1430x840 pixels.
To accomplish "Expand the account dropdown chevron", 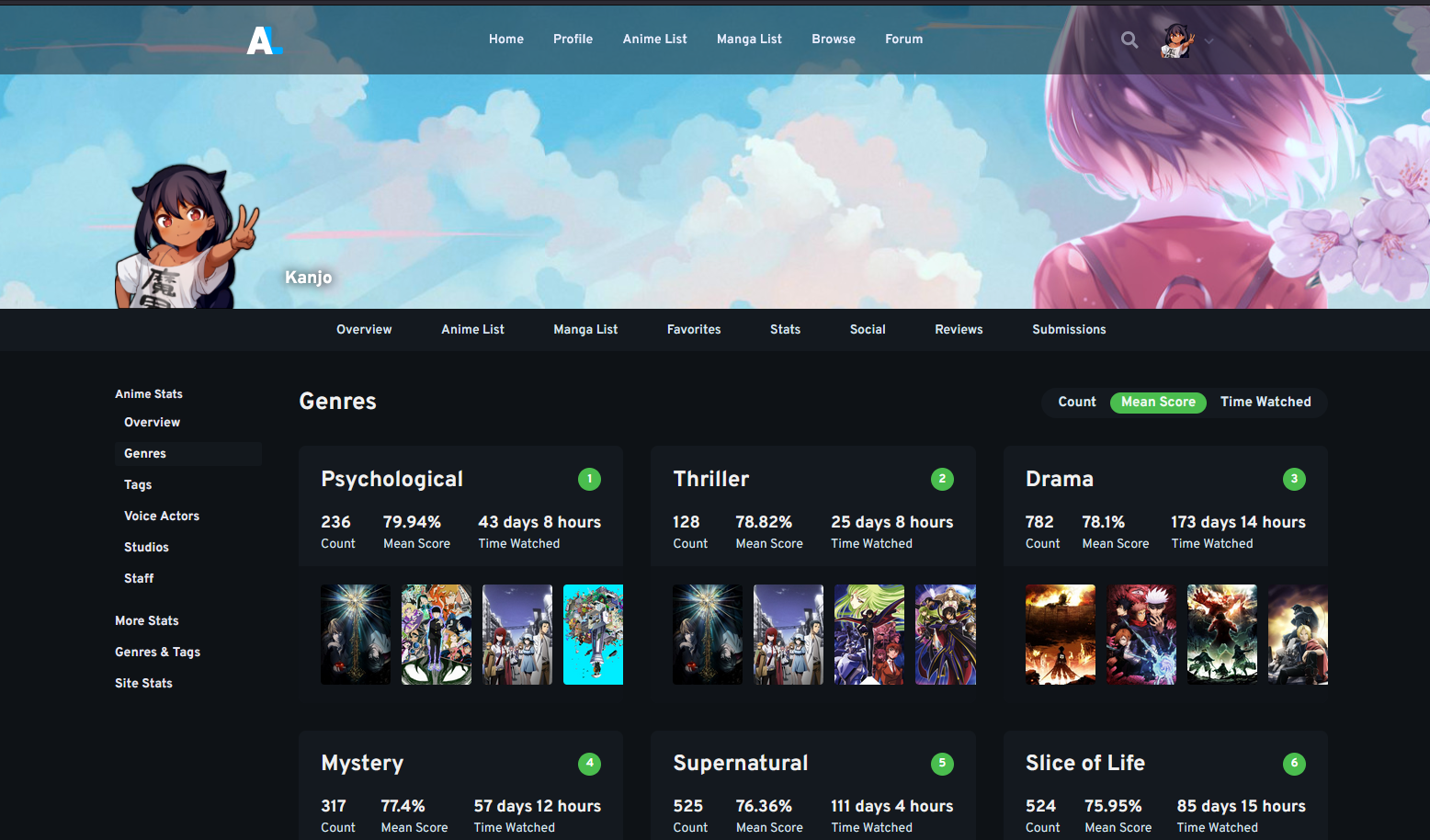I will pyautogui.click(x=1209, y=40).
